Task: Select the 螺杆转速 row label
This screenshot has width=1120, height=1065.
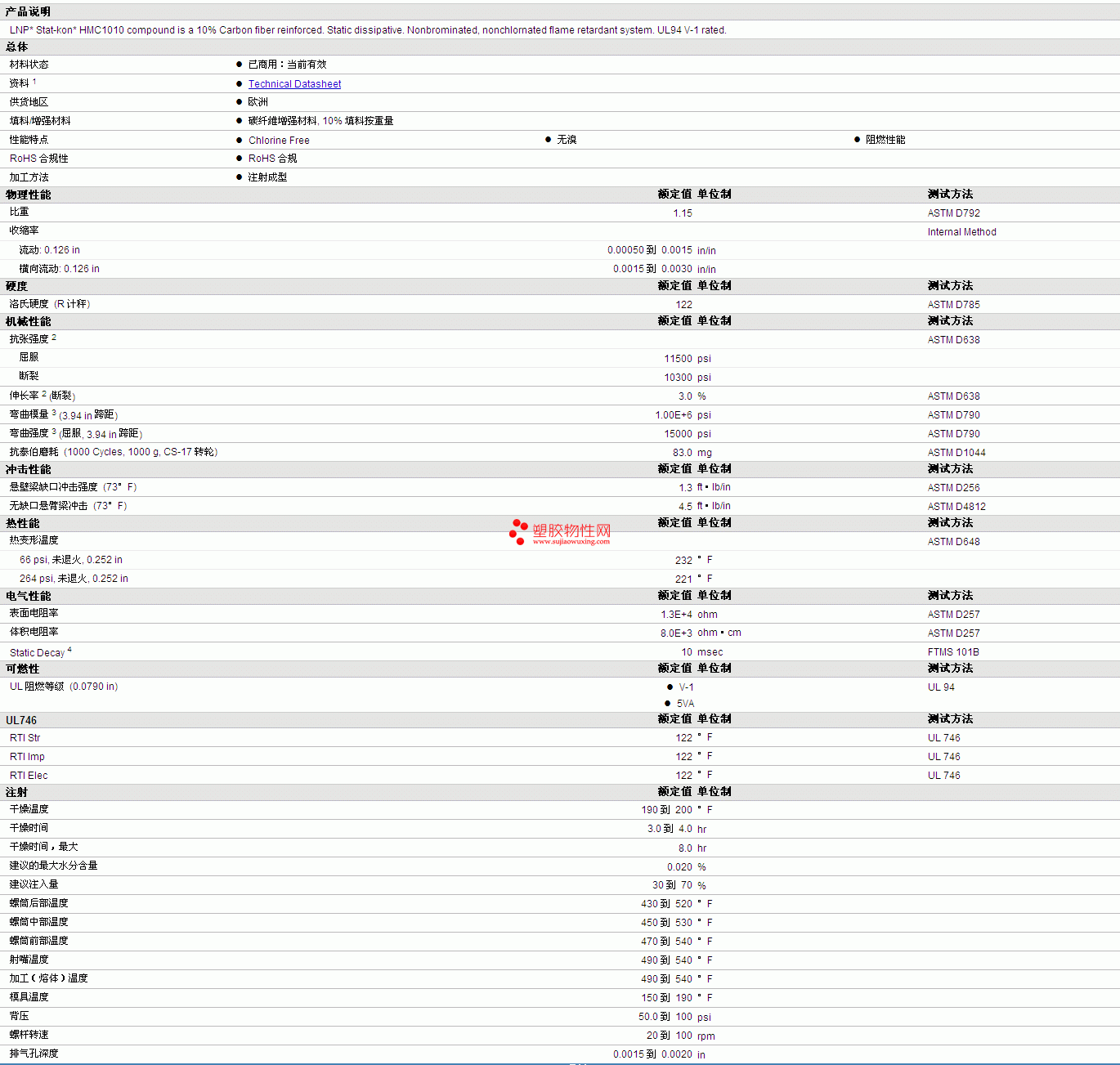Action: pyautogui.click(x=29, y=1035)
